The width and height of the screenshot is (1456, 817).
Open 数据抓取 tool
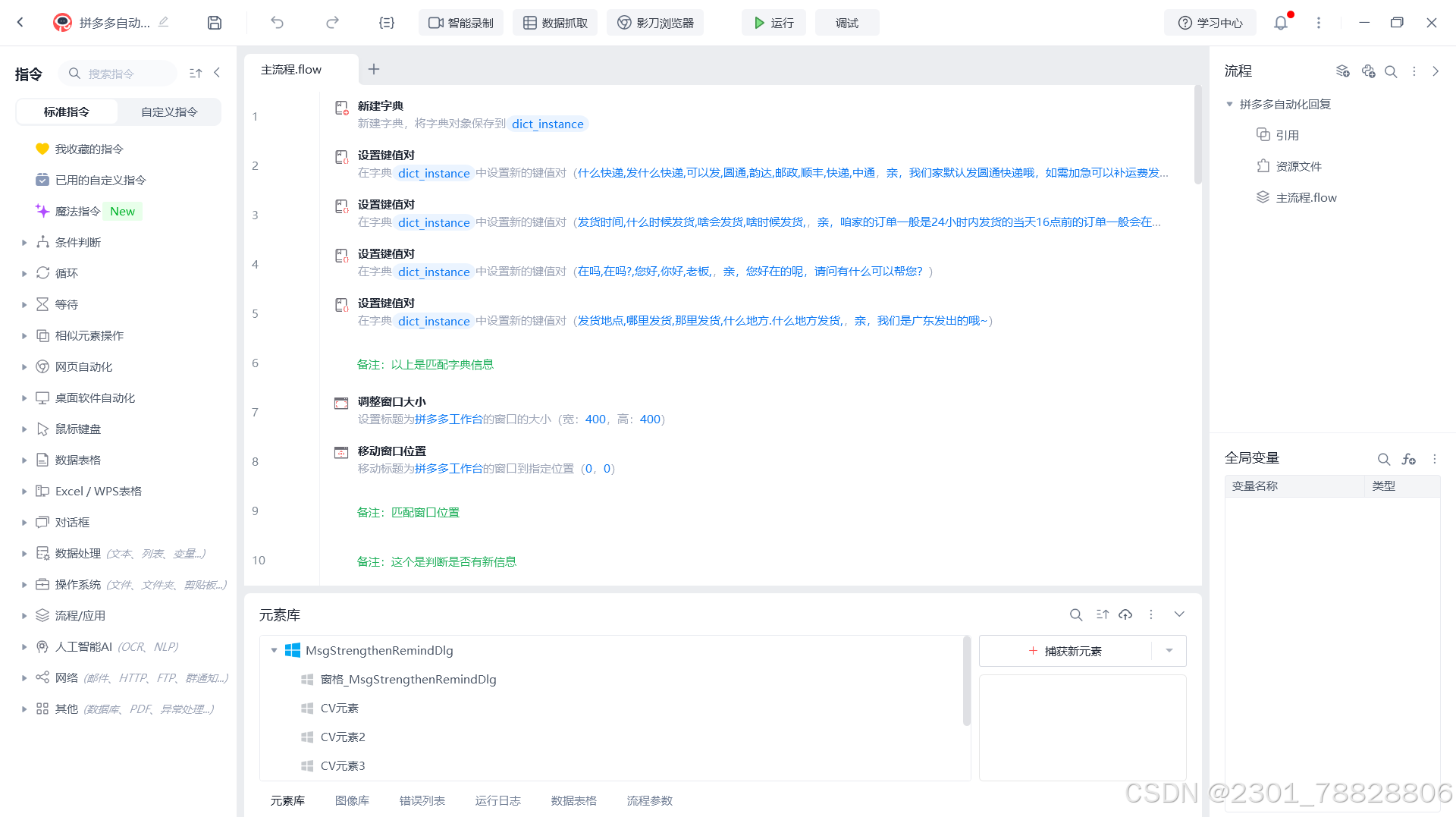tap(555, 23)
